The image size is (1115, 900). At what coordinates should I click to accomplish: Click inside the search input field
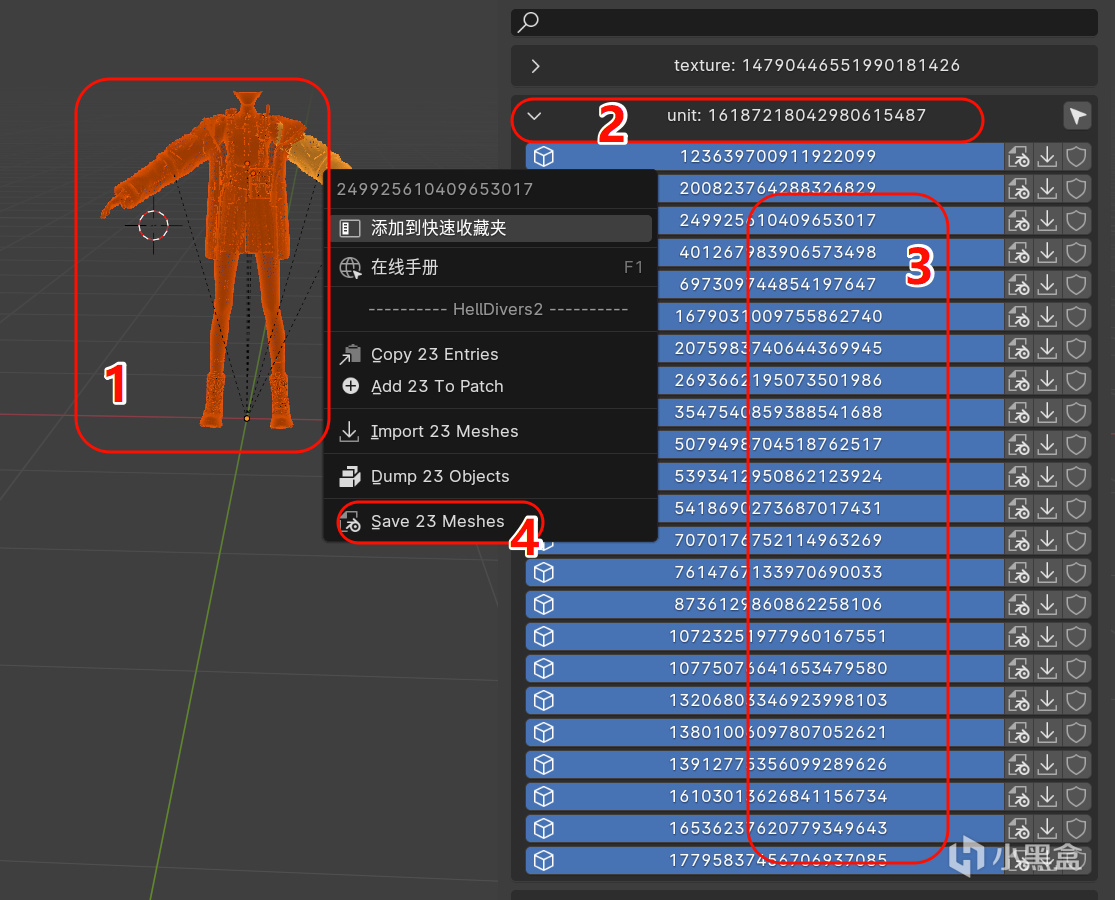click(804, 23)
